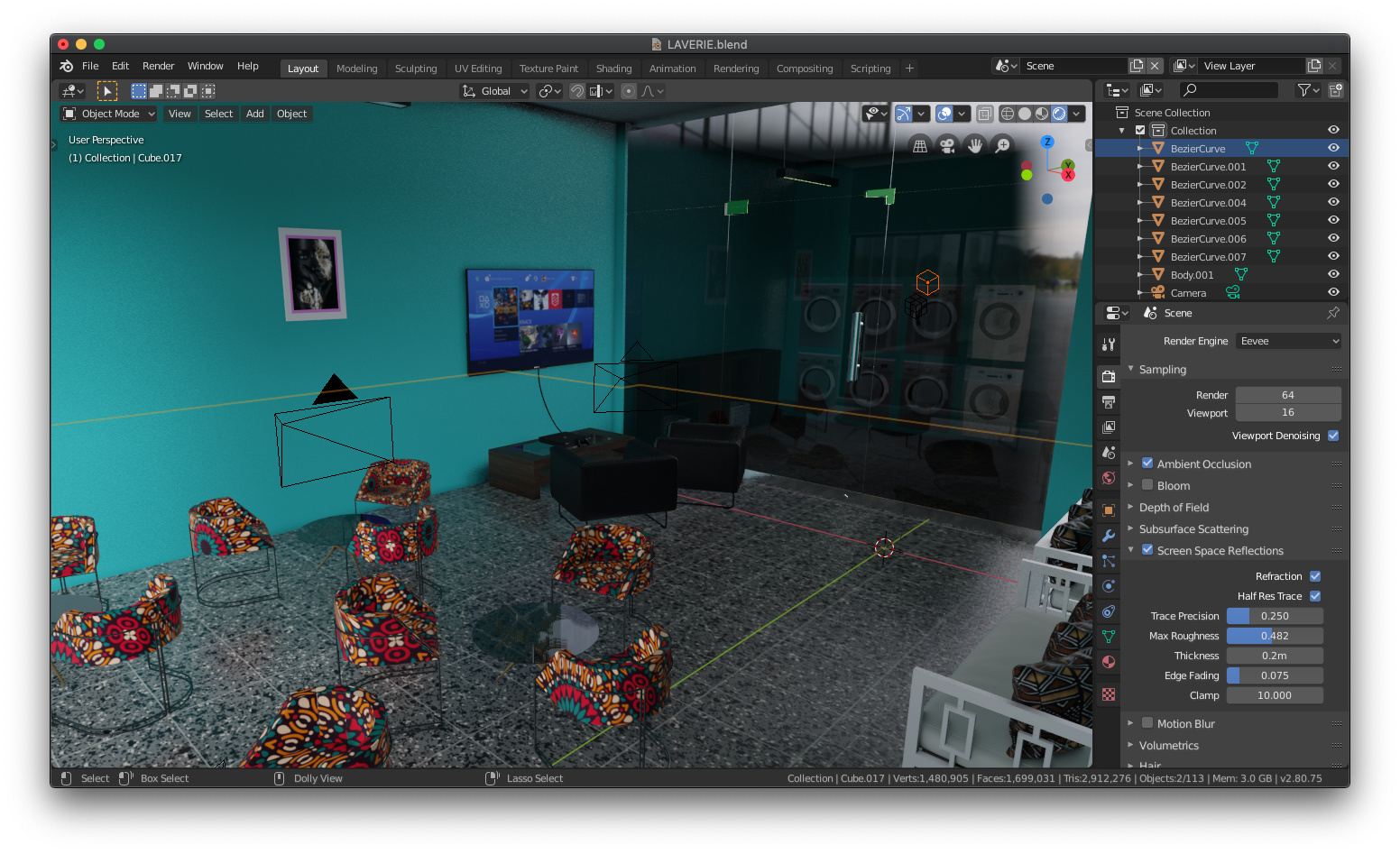Viewport: 1400px width, 854px height.
Task: Open the Active Tool properties tab
Action: (x=1109, y=344)
